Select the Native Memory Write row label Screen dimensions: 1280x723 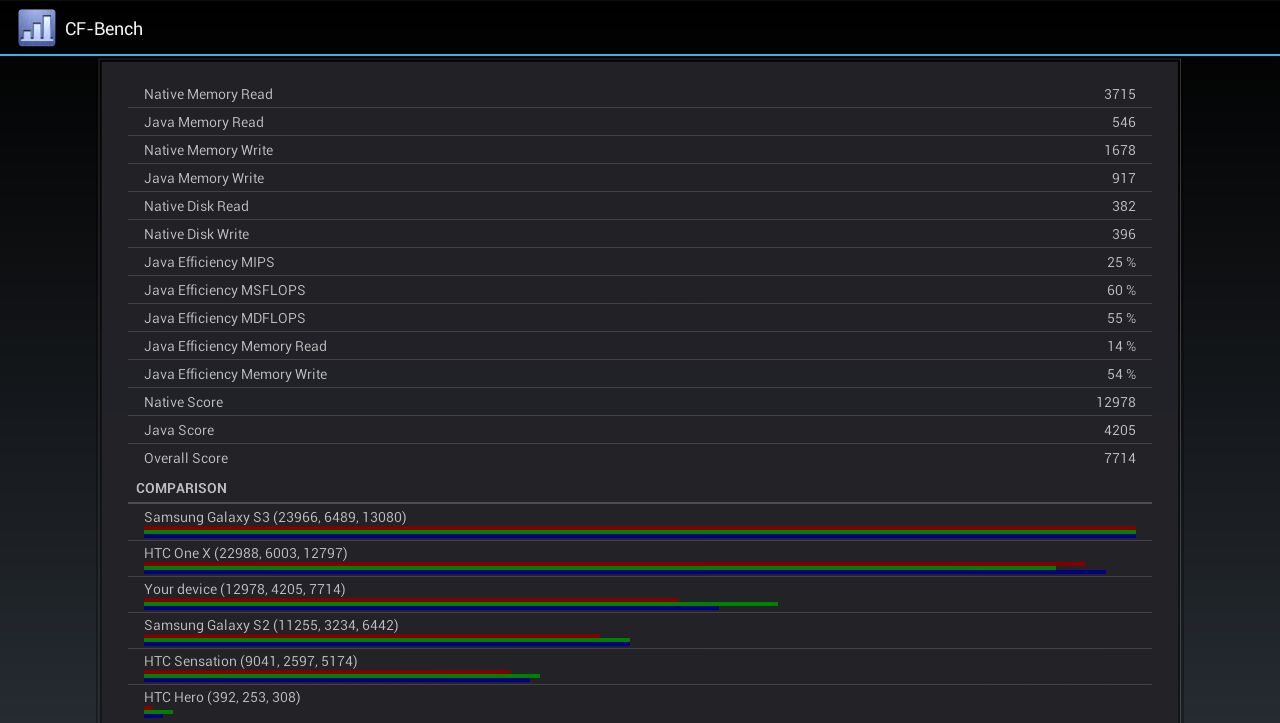pyautogui.click(x=208, y=150)
